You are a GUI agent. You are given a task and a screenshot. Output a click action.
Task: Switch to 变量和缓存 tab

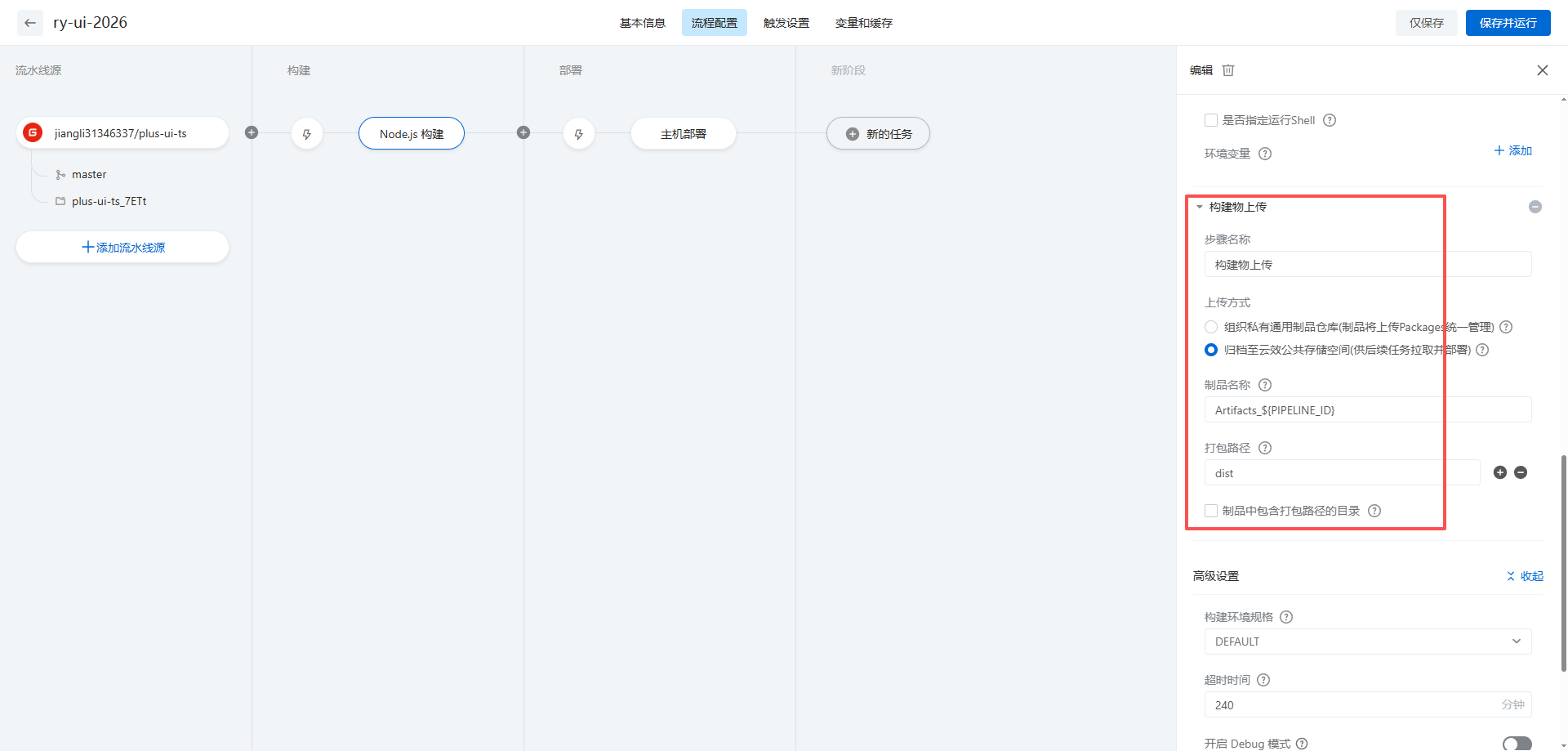coord(864,23)
